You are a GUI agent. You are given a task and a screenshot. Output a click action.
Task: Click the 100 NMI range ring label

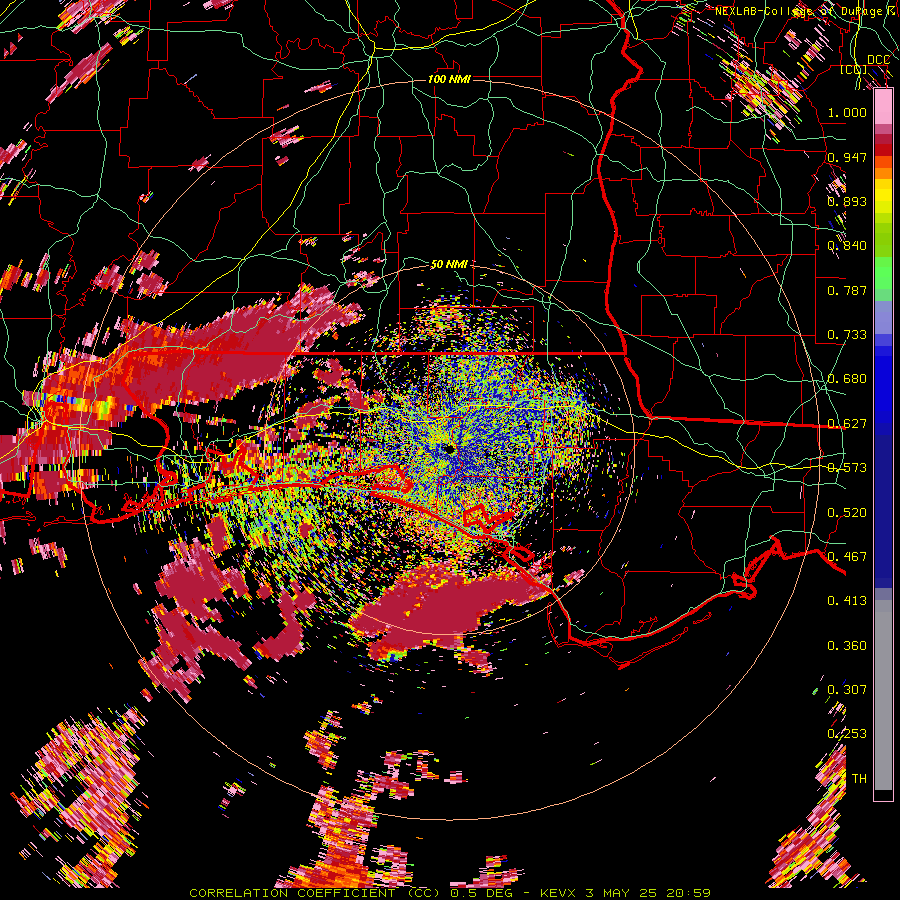[449, 79]
